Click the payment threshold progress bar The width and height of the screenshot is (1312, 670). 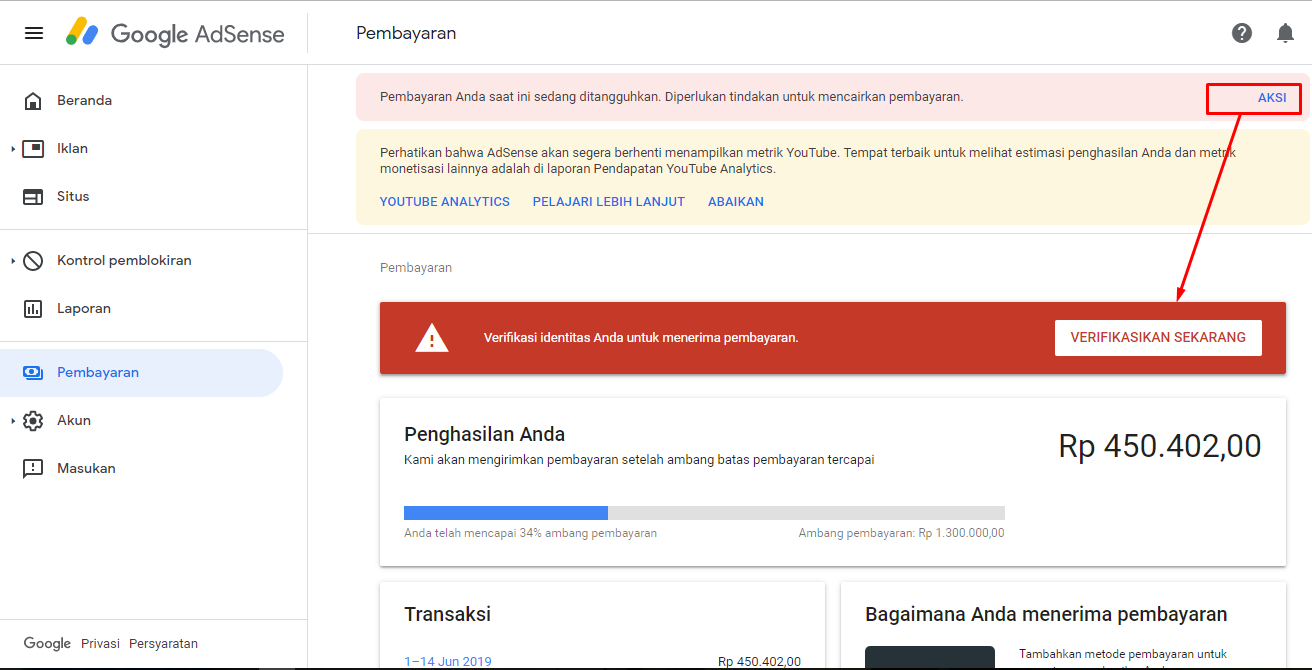tap(705, 512)
